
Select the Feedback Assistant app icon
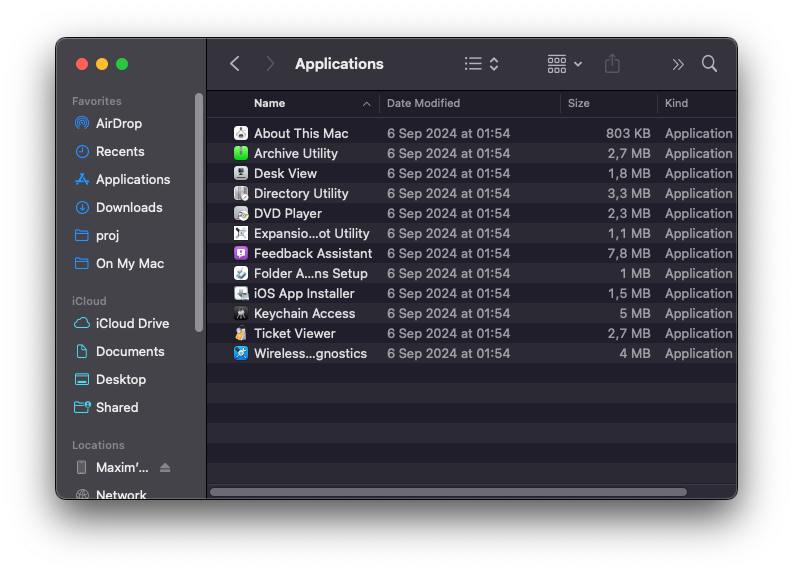pyautogui.click(x=241, y=253)
